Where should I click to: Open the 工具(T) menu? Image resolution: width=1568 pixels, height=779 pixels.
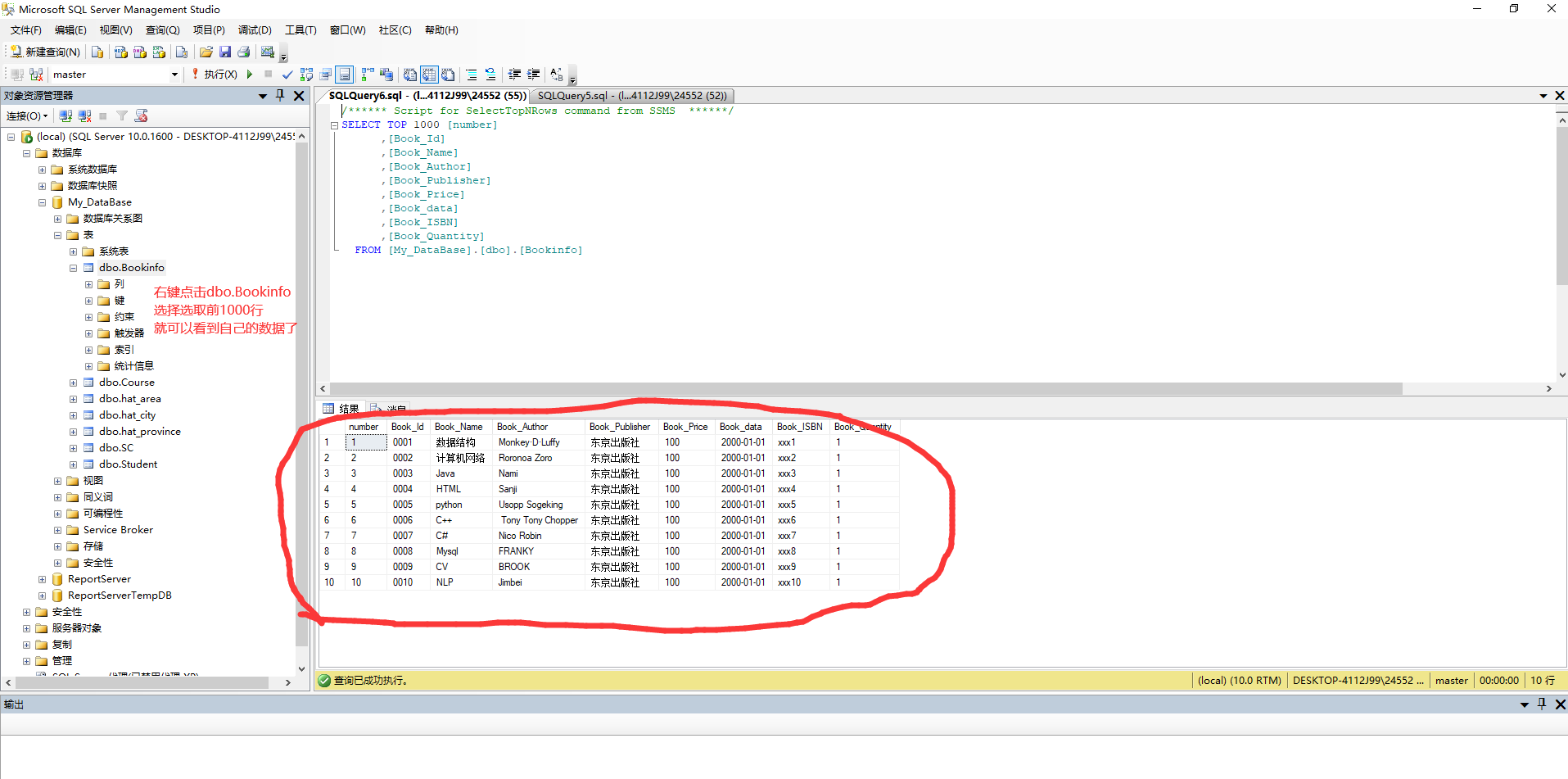(x=300, y=30)
